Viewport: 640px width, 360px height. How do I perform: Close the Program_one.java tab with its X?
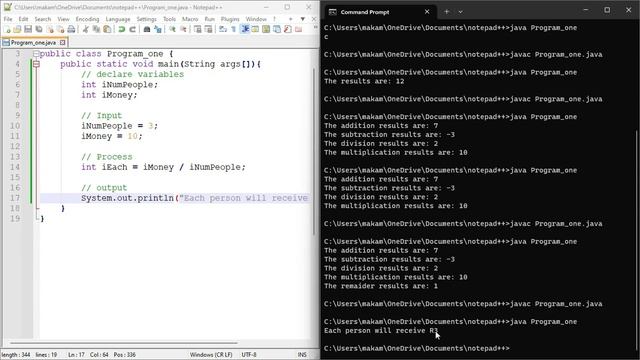[x=62, y=42]
